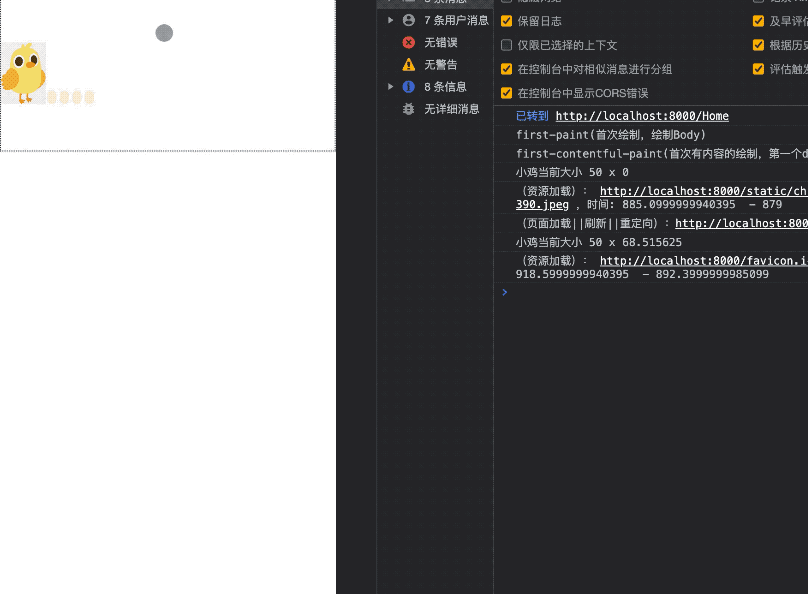Check the 仅限已选择的上下文 option
The image size is (808, 594).
point(507,45)
